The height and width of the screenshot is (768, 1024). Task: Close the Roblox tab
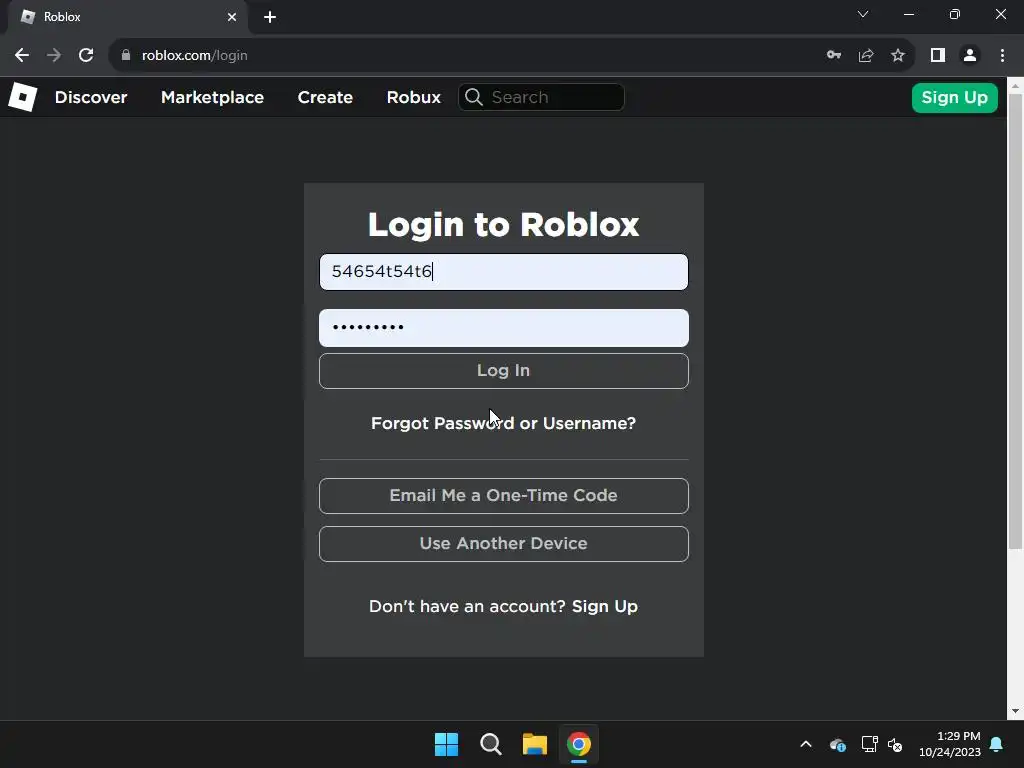coord(232,17)
